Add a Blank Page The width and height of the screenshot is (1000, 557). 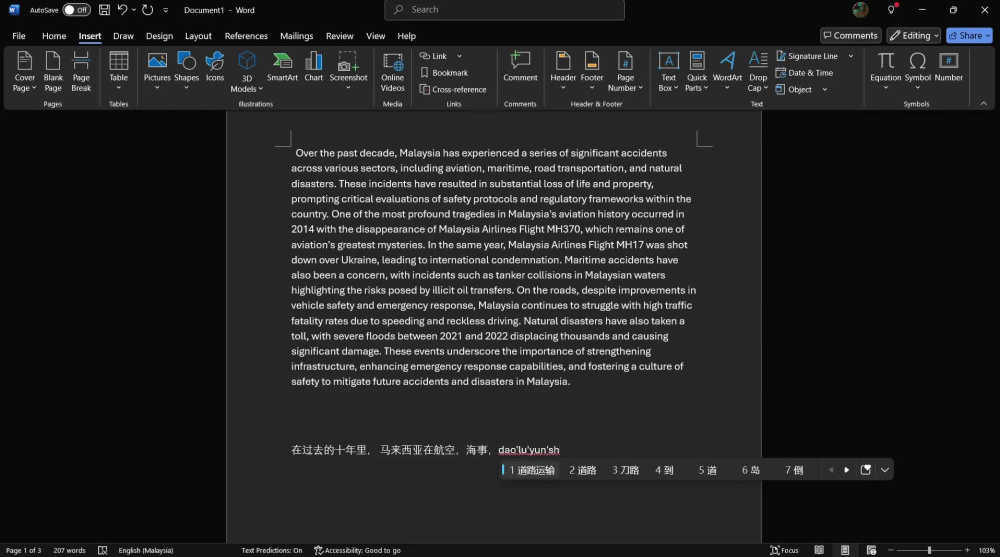click(53, 71)
